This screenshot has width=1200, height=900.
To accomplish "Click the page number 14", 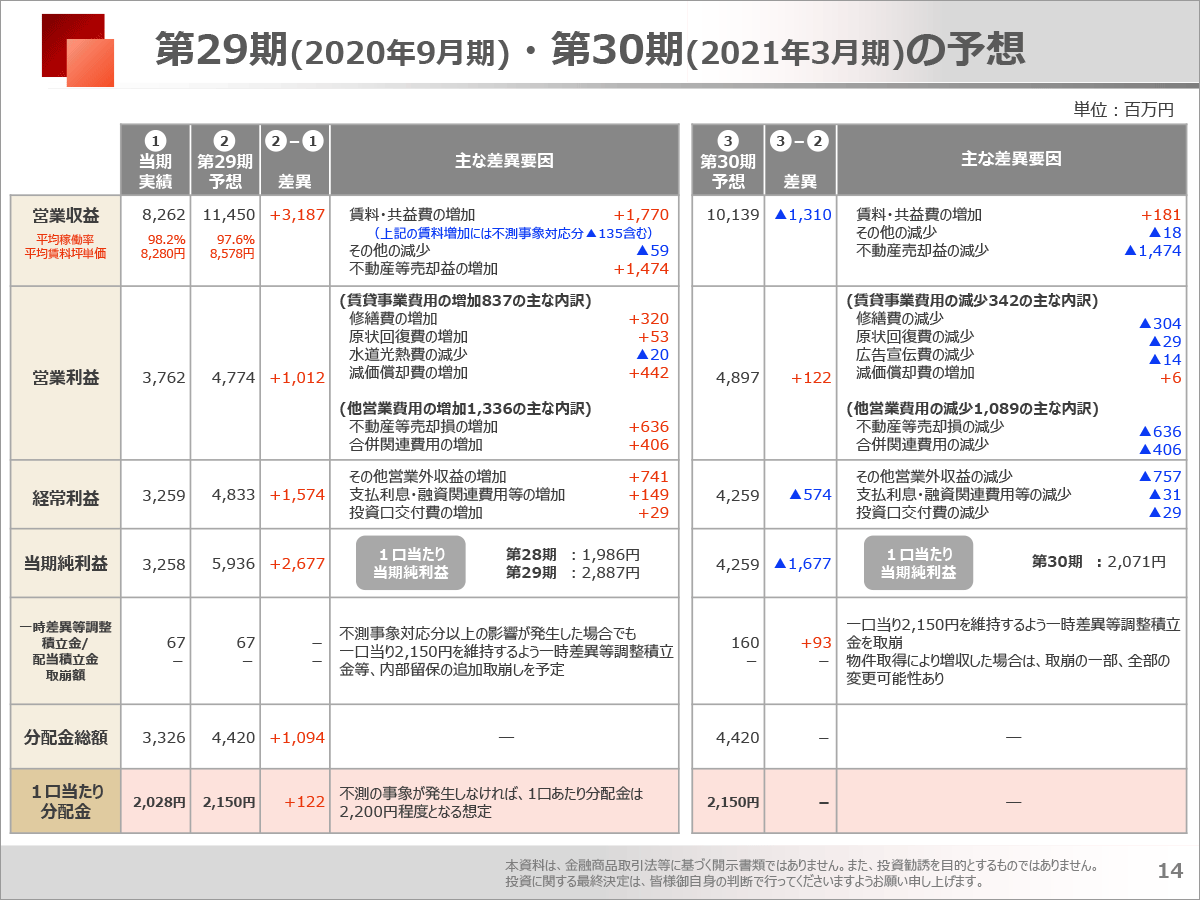I will [1170, 870].
